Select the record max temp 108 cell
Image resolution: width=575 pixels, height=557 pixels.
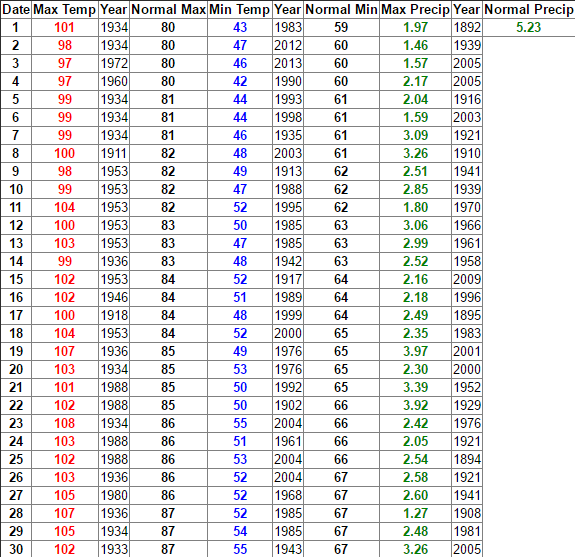pos(65,423)
